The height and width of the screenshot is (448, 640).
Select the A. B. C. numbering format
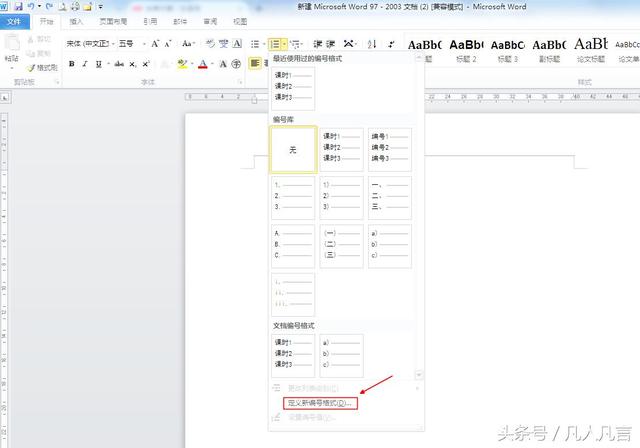[293, 246]
